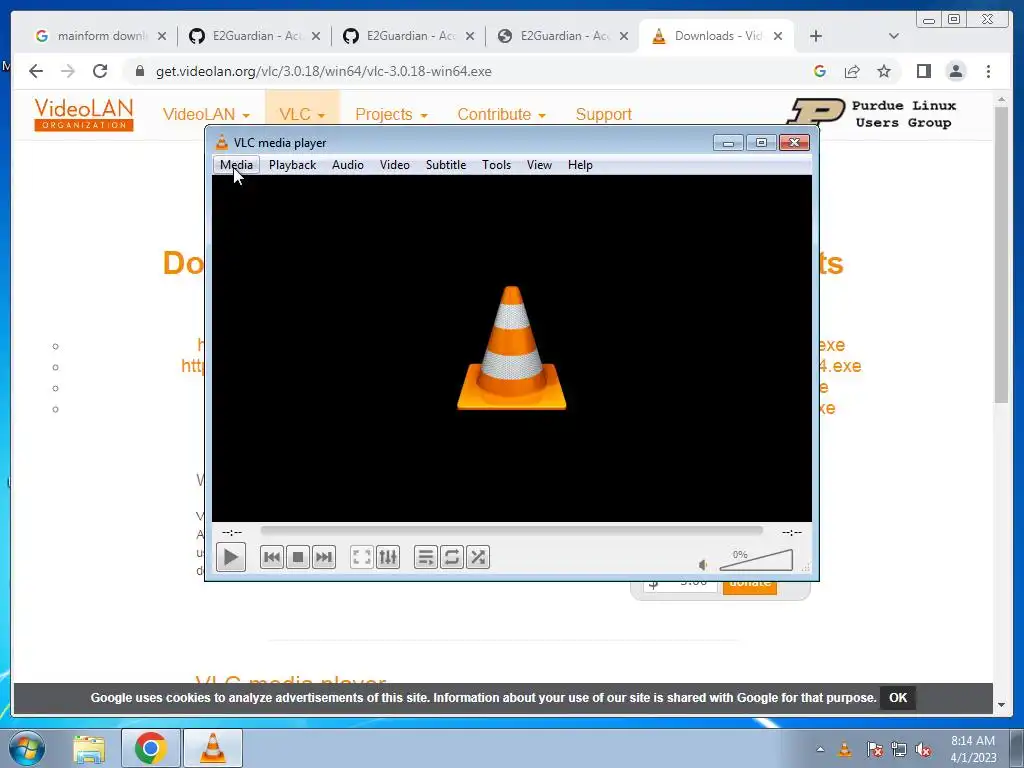Toggle the VLC playlist view
Viewport: 1024px width, 768px height.
click(x=426, y=557)
